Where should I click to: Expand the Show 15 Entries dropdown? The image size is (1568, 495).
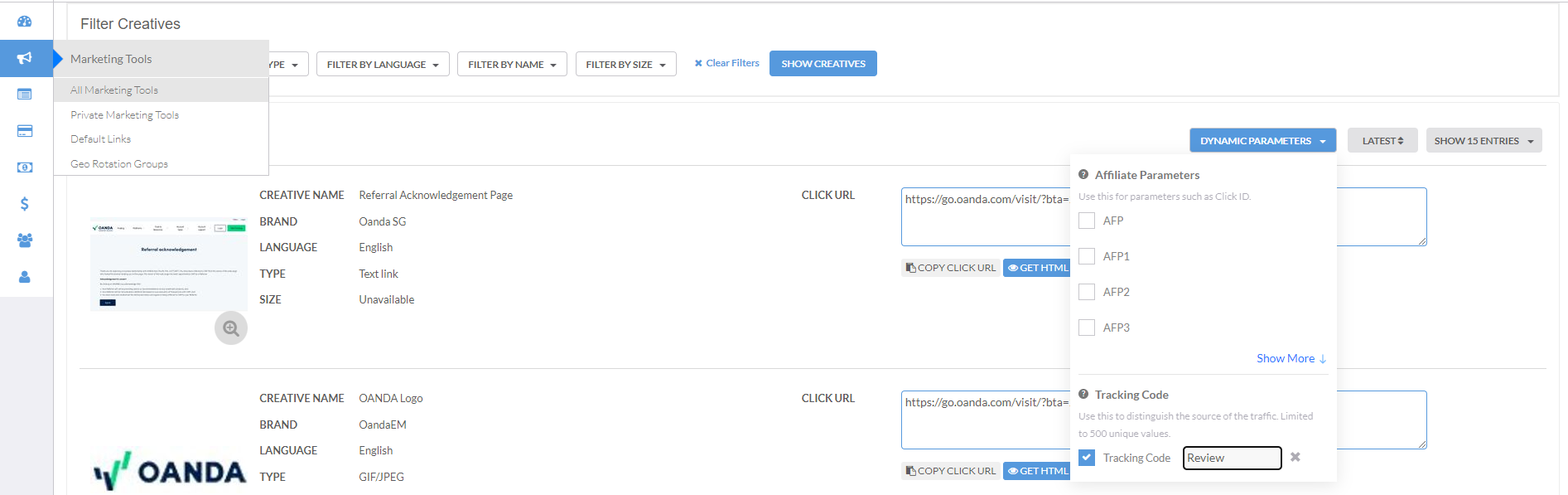click(1484, 141)
